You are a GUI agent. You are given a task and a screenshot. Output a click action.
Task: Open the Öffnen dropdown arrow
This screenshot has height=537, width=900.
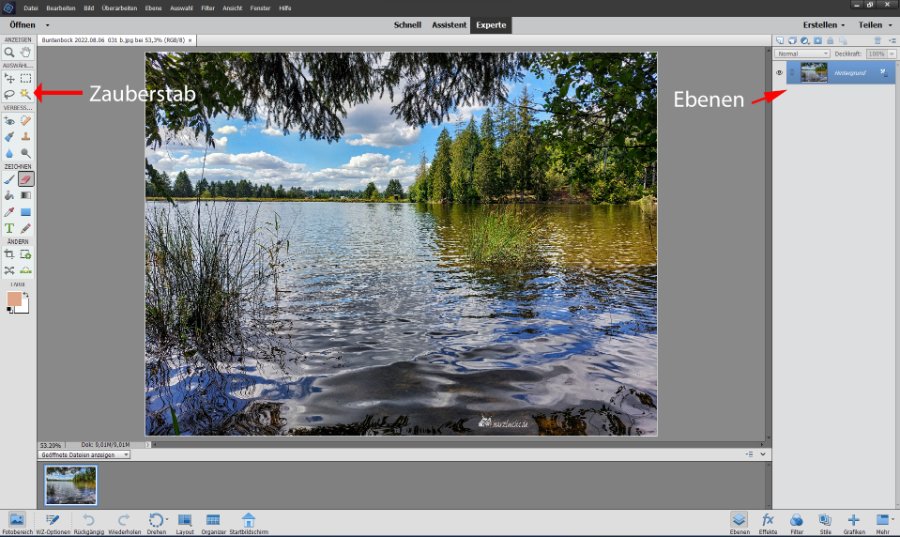[47, 25]
